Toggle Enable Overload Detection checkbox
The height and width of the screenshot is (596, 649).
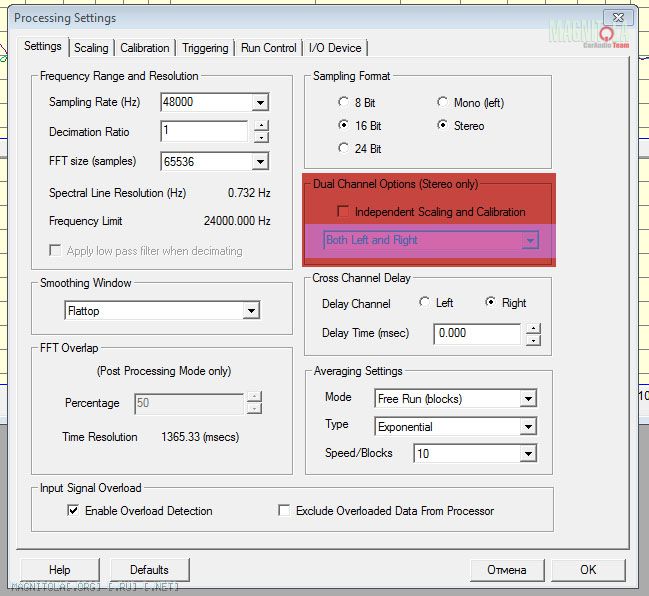[x=73, y=510]
